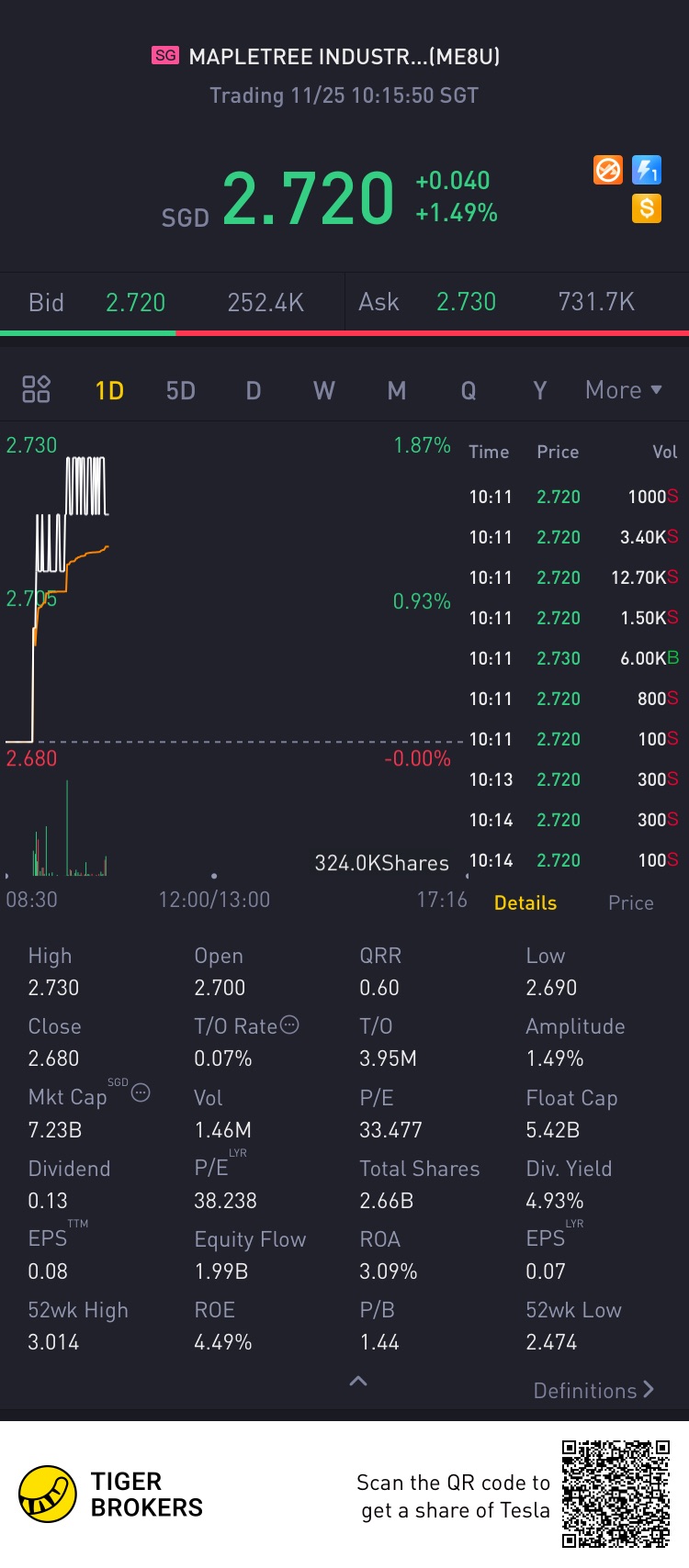Select the Price tick tab

click(x=631, y=902)
